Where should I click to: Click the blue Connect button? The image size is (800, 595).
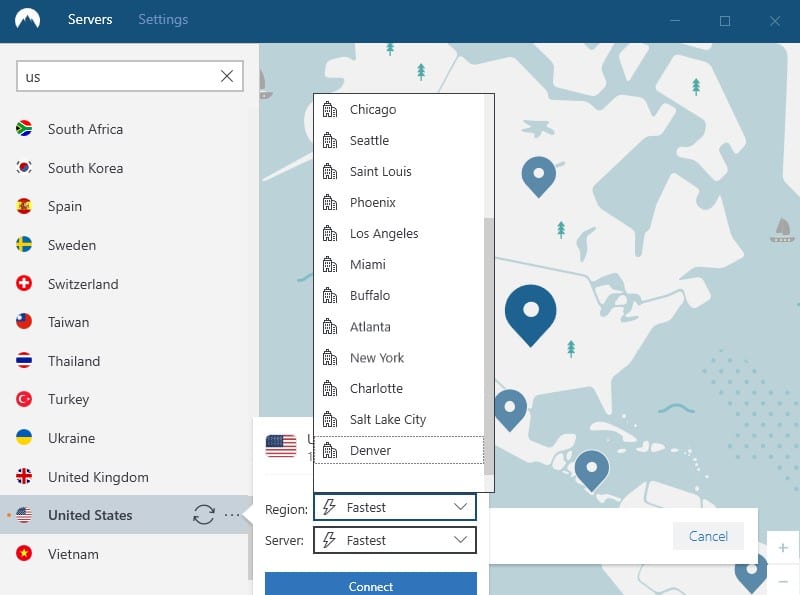371,585
